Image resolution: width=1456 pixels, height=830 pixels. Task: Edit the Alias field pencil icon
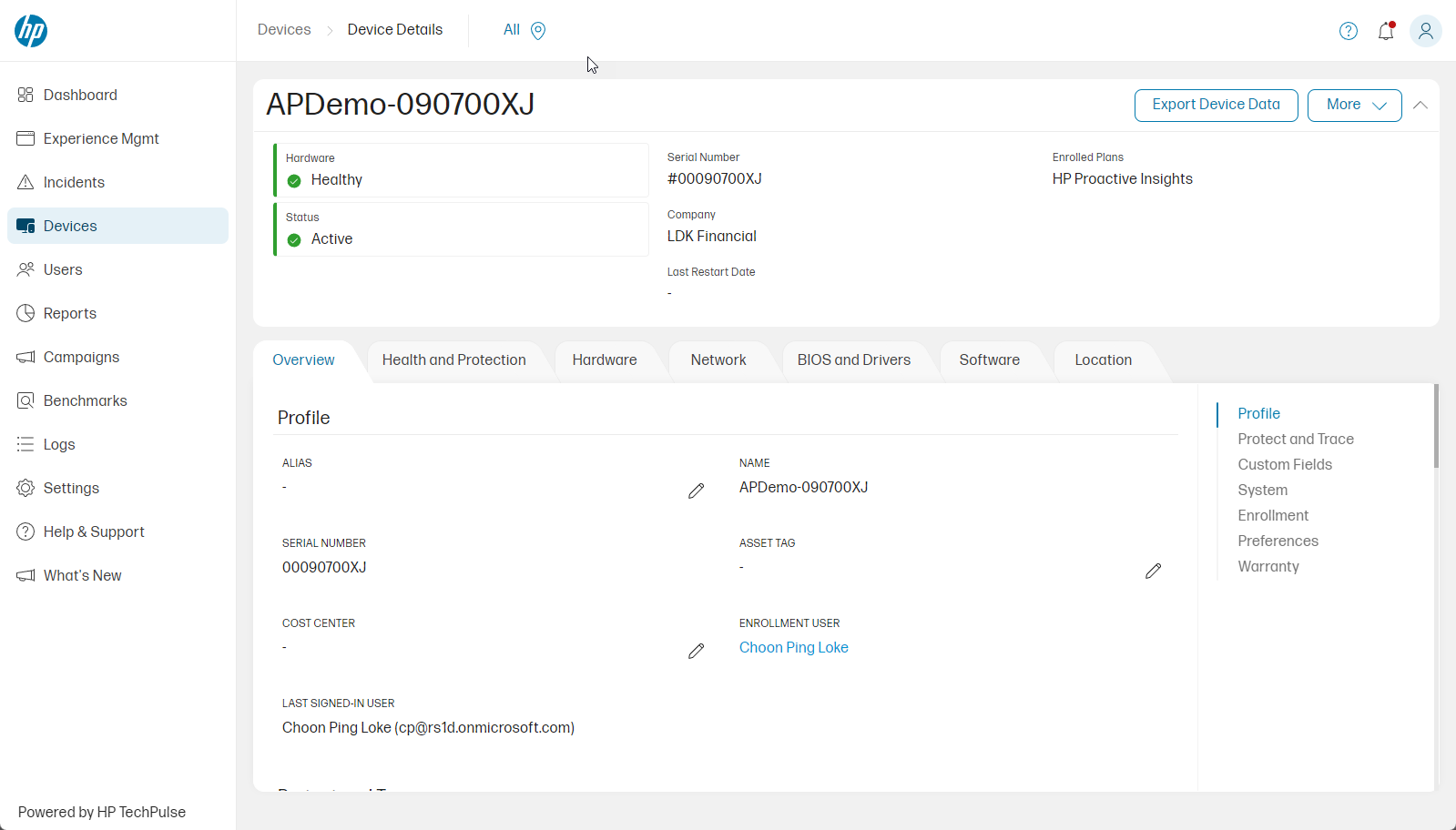(697, 491)
